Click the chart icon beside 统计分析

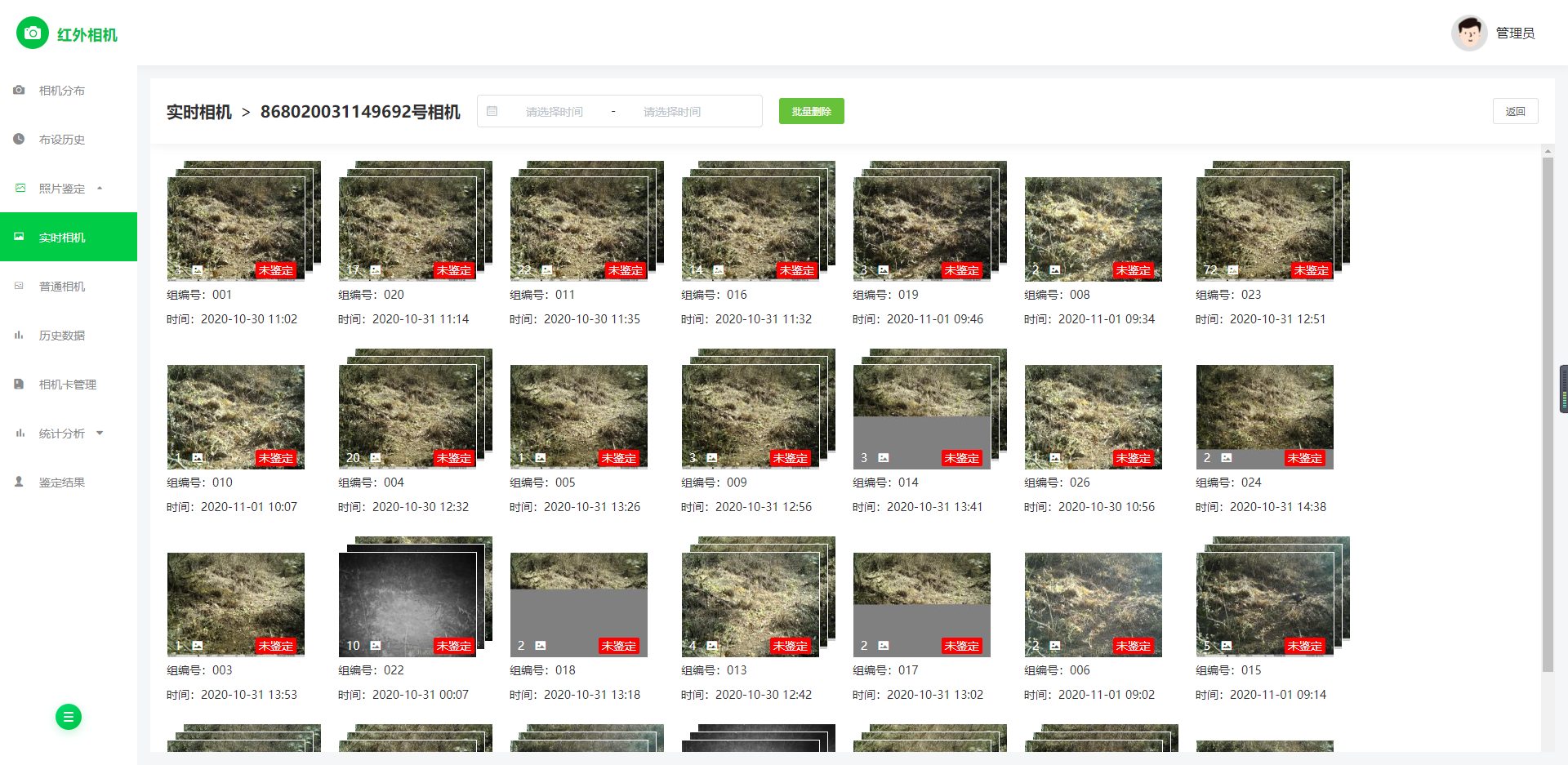click(20, 433)
